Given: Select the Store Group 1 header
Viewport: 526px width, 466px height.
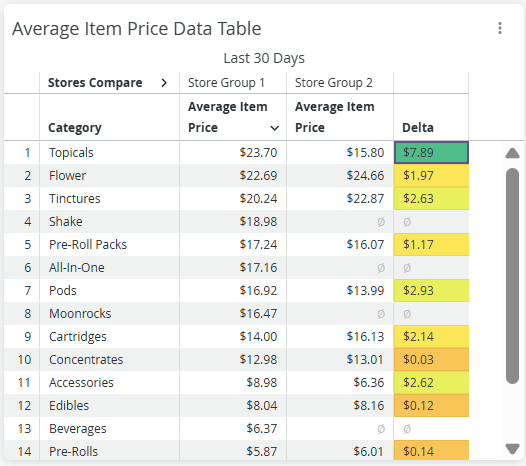Looking at the screenshot, I should 226,83.
